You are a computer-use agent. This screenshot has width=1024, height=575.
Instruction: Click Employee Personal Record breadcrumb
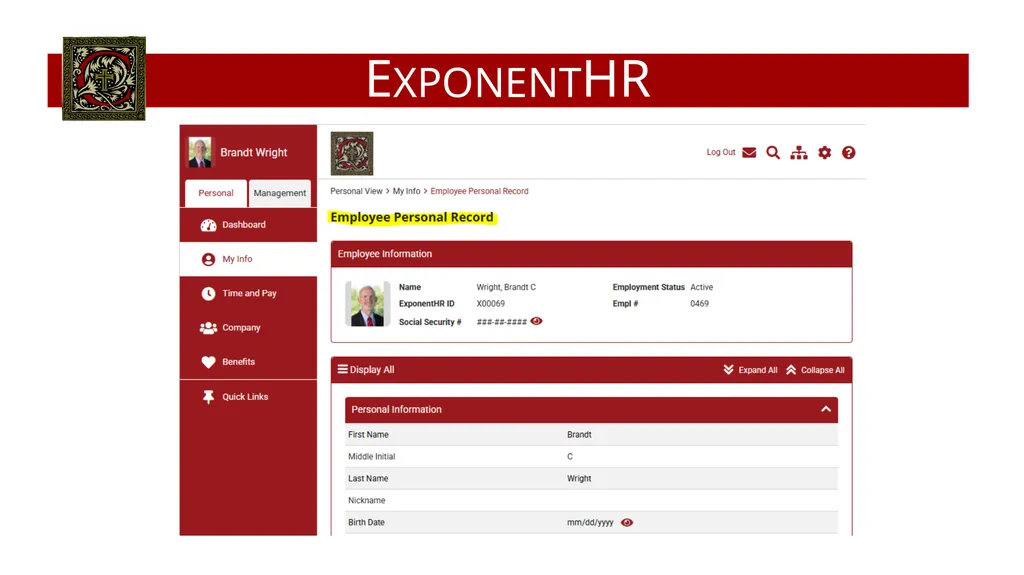pyautogui.click(x=479, y=191)
